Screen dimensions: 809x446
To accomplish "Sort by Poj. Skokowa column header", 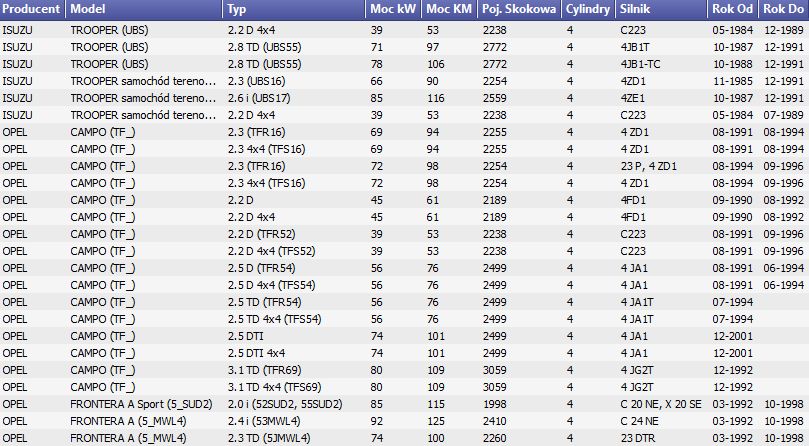I will click(x=519, y=9).
